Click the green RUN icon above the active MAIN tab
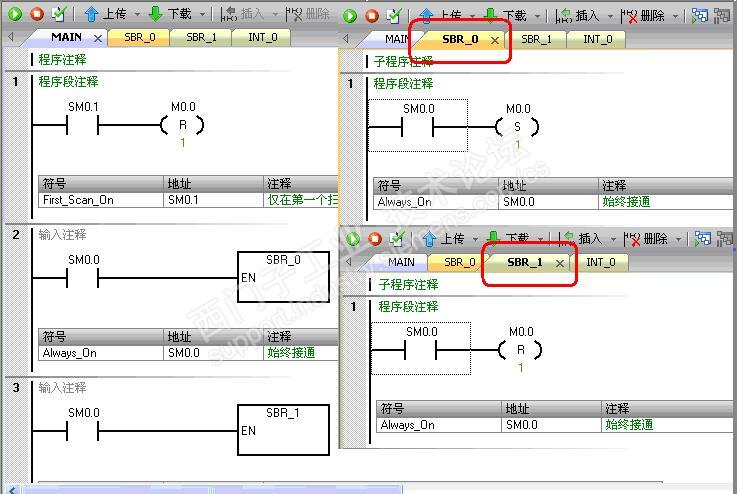The image size is (737, 494). (x=15, y=14)
